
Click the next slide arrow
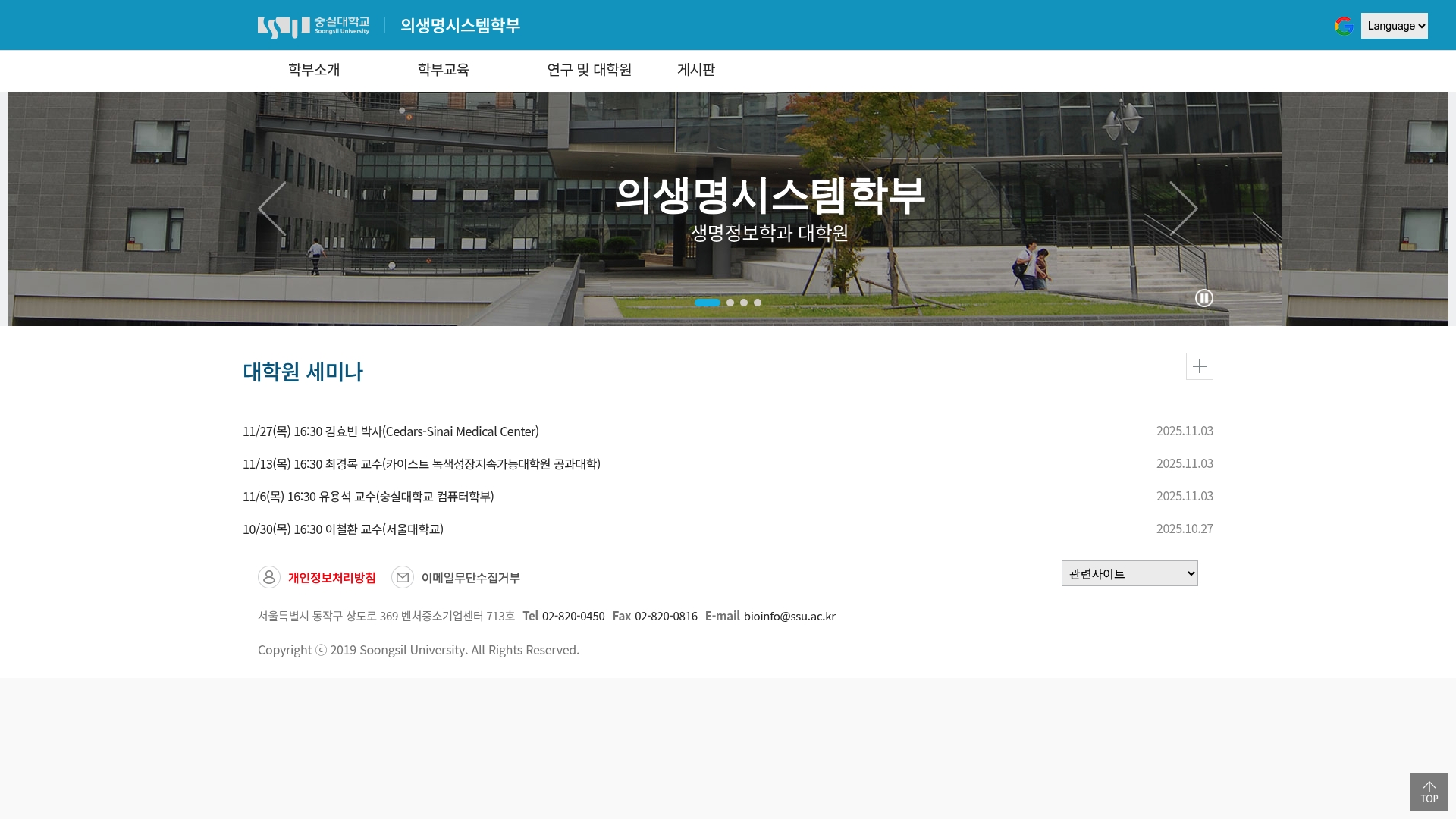(1184, 208)
